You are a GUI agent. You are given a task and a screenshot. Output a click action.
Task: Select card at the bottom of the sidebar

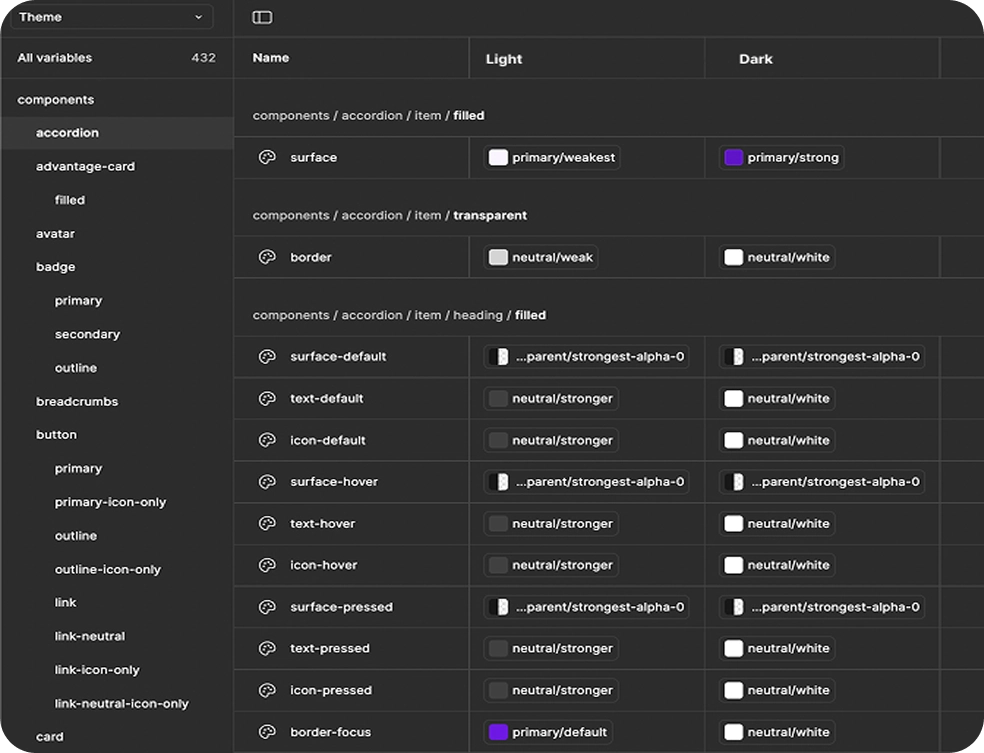(x=49, y=736)
